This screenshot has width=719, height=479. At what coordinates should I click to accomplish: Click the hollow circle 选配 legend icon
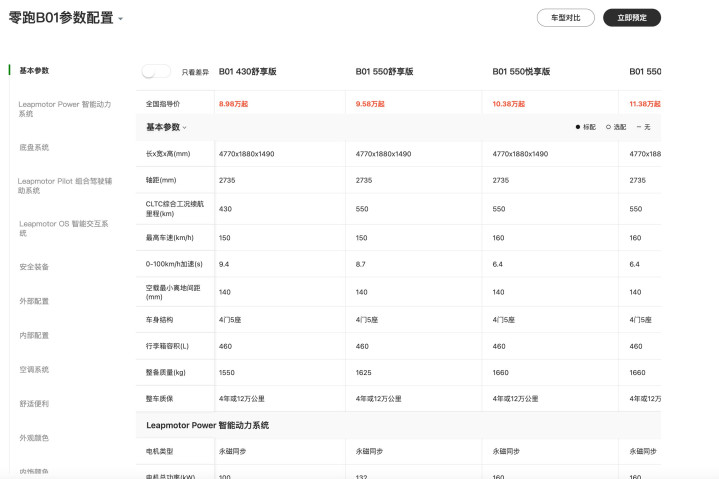click(608, 127)
